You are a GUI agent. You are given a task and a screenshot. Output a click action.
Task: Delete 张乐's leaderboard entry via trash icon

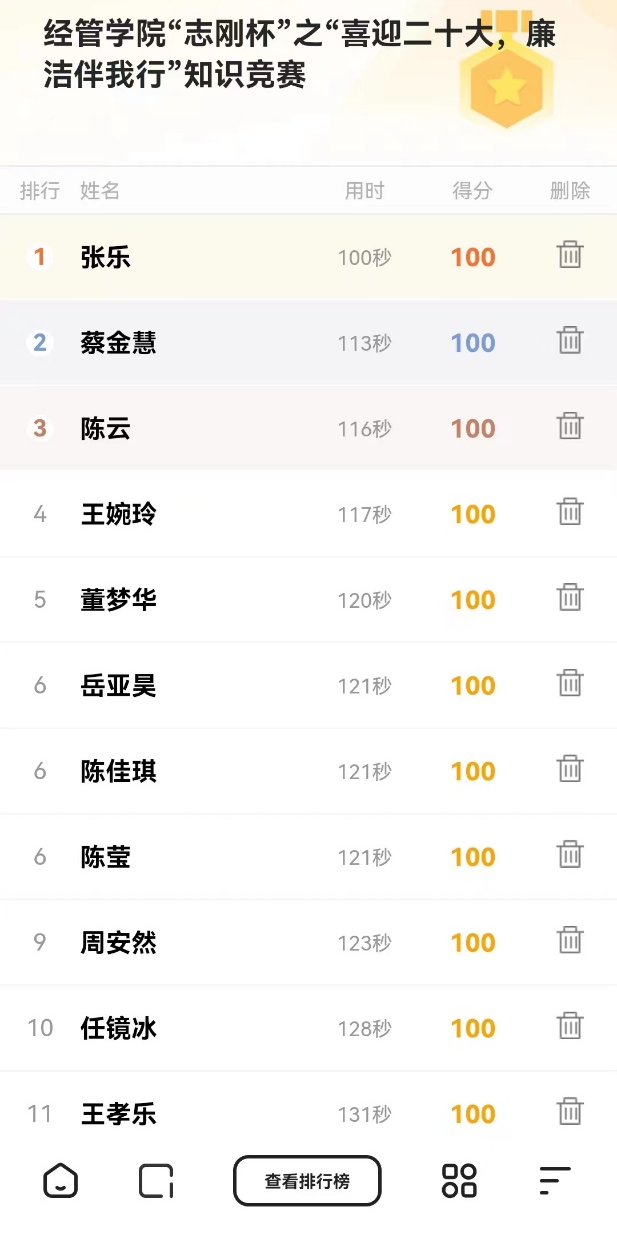pyautogui.click(x=570, y=256)
